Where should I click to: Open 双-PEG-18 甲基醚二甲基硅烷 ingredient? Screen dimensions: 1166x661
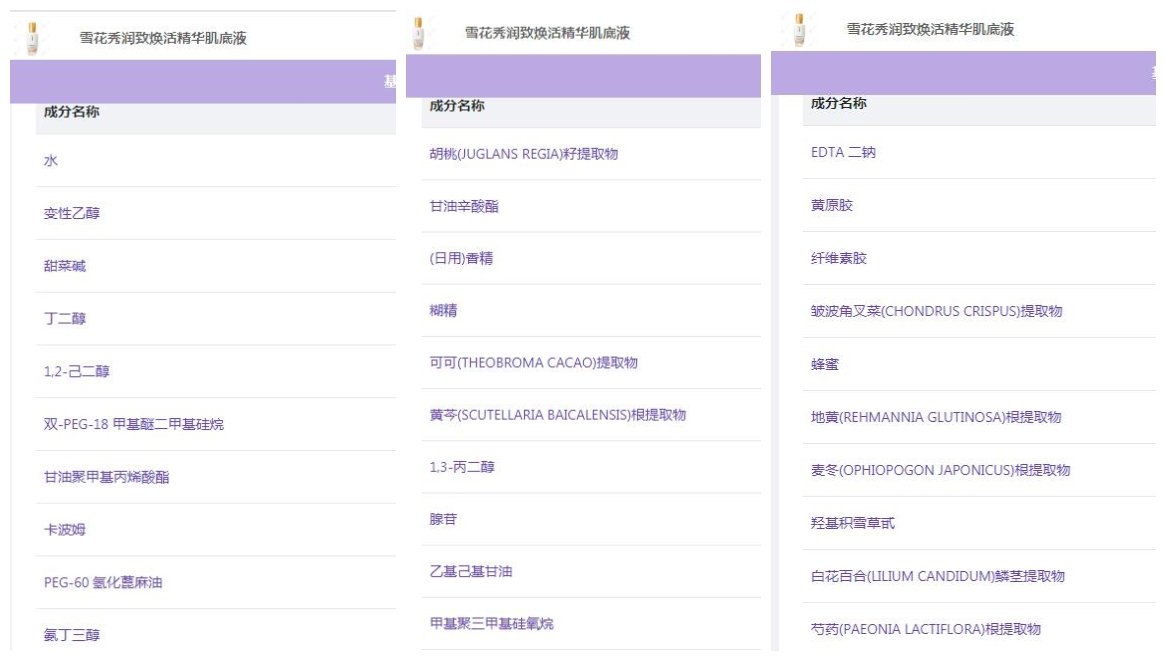point(134,425)
